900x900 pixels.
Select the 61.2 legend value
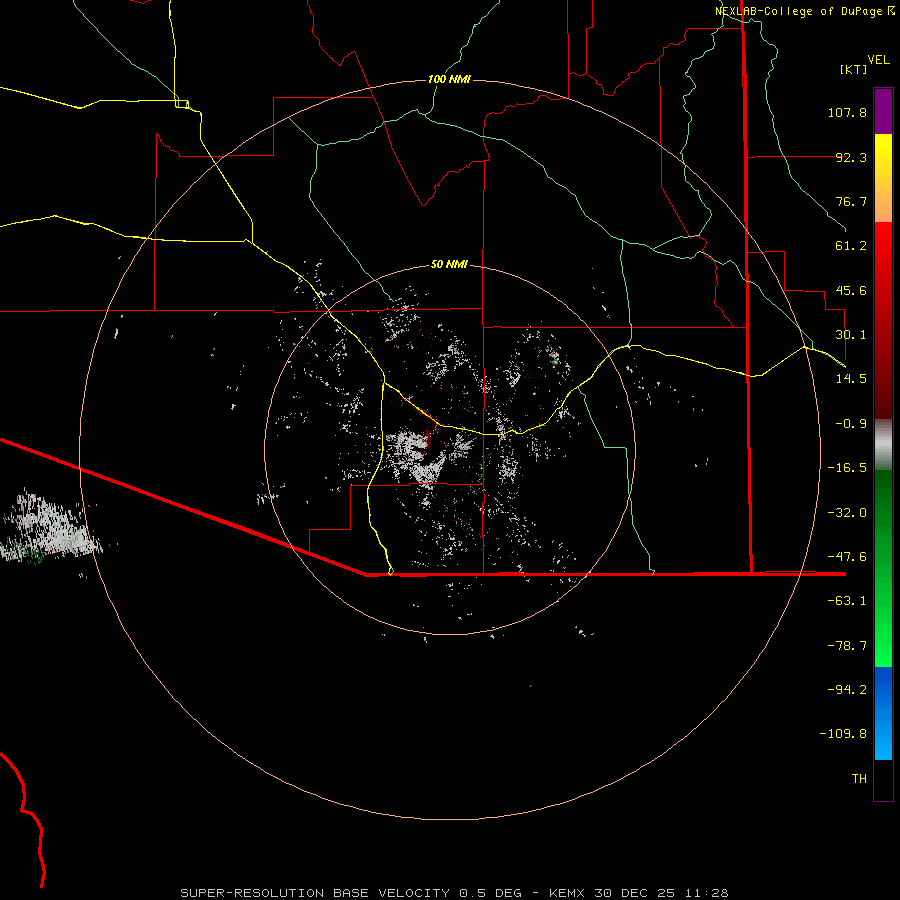click(x=851, y=246)
